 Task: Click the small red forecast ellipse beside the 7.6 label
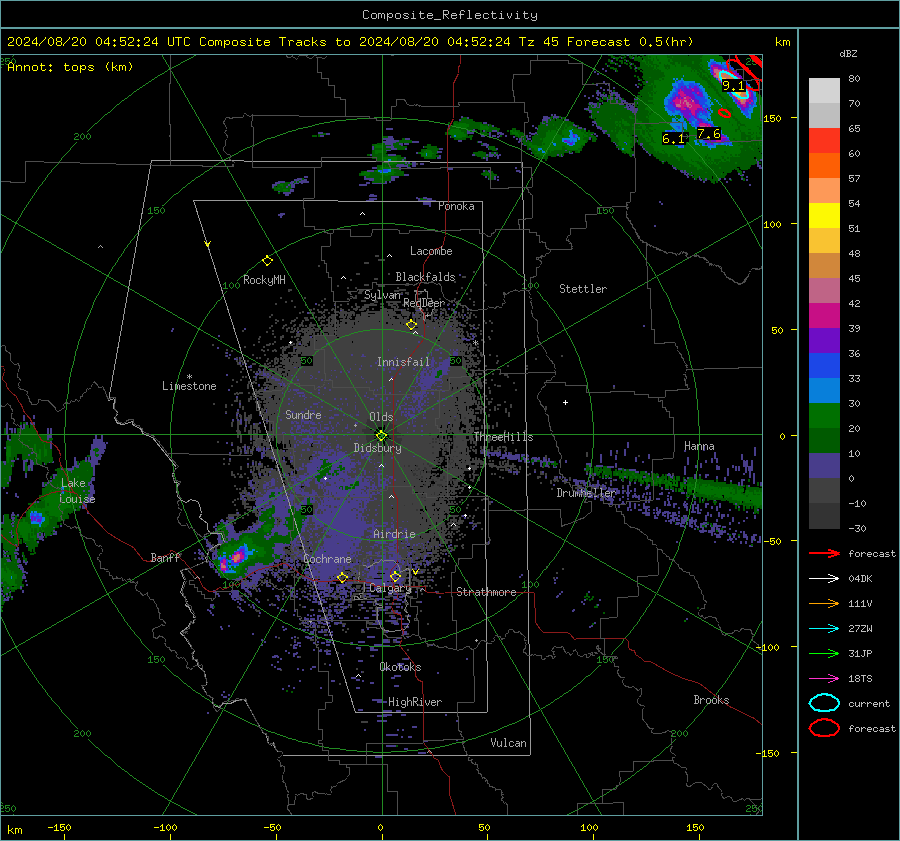click(724, 113)
